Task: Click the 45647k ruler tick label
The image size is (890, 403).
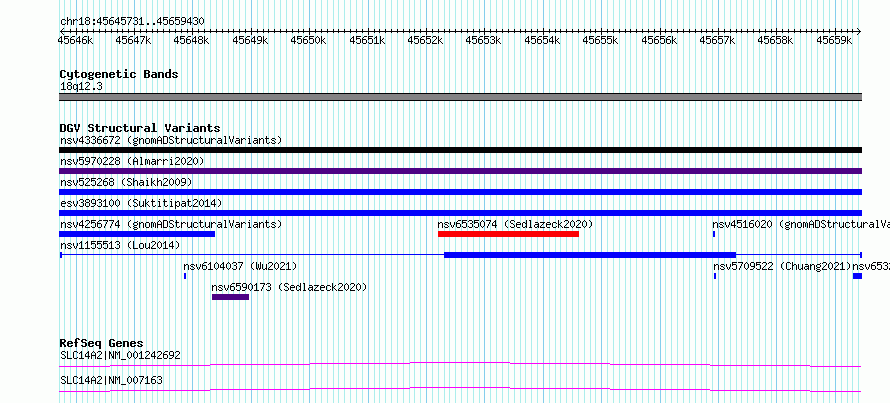Action: click(133, 40)
